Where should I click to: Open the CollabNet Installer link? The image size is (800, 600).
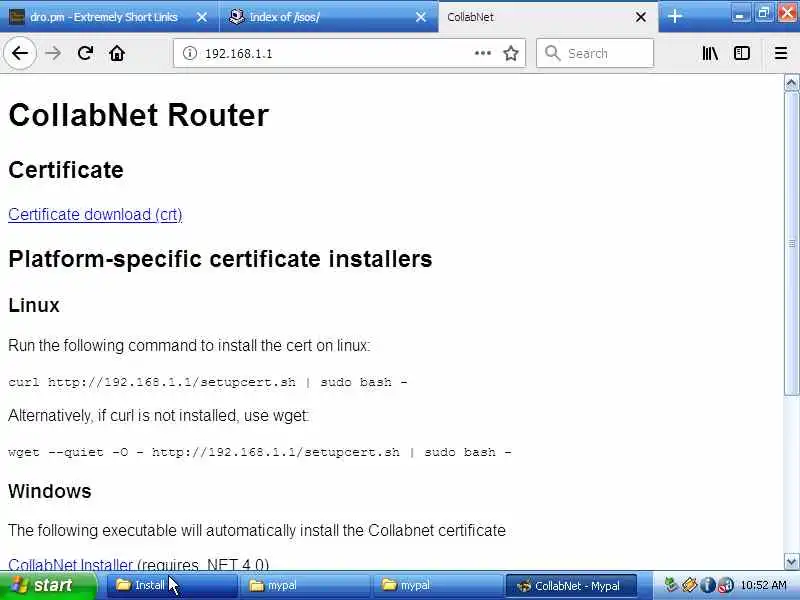[x=70, y=564]
